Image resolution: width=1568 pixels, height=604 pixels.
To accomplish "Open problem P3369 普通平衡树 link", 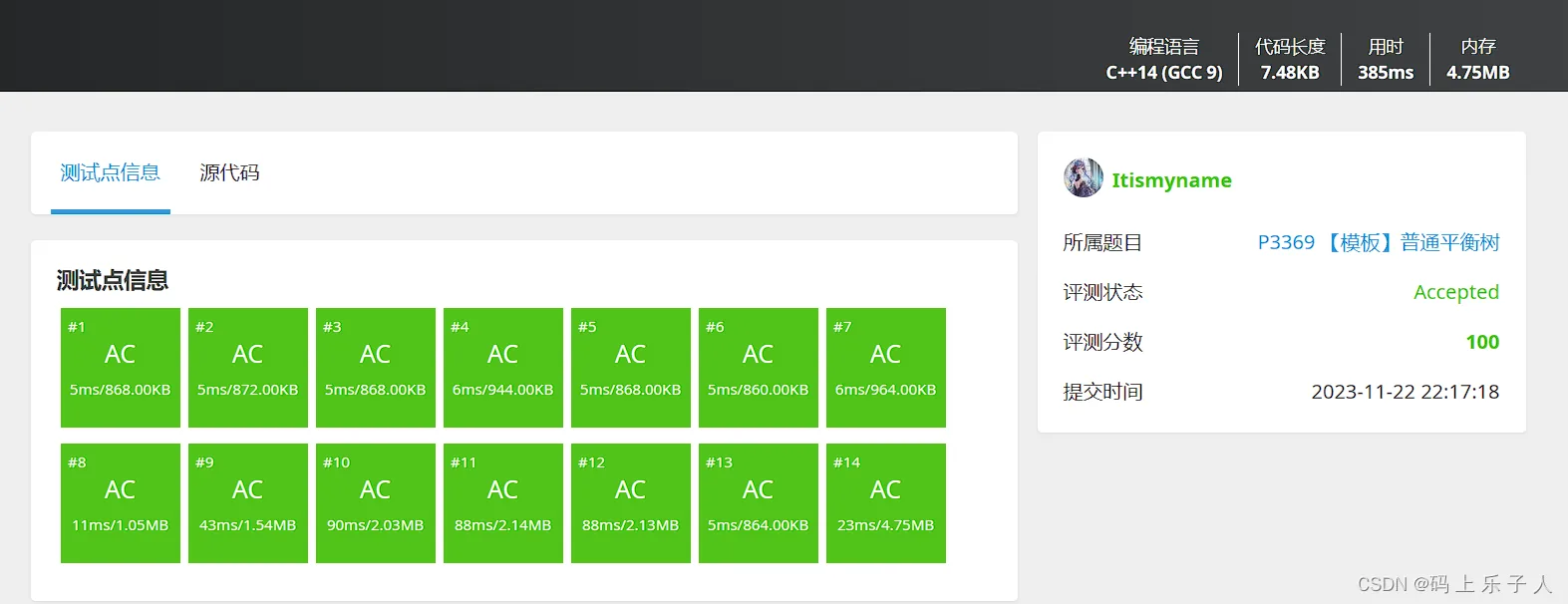I will (x=1378, y=242).
